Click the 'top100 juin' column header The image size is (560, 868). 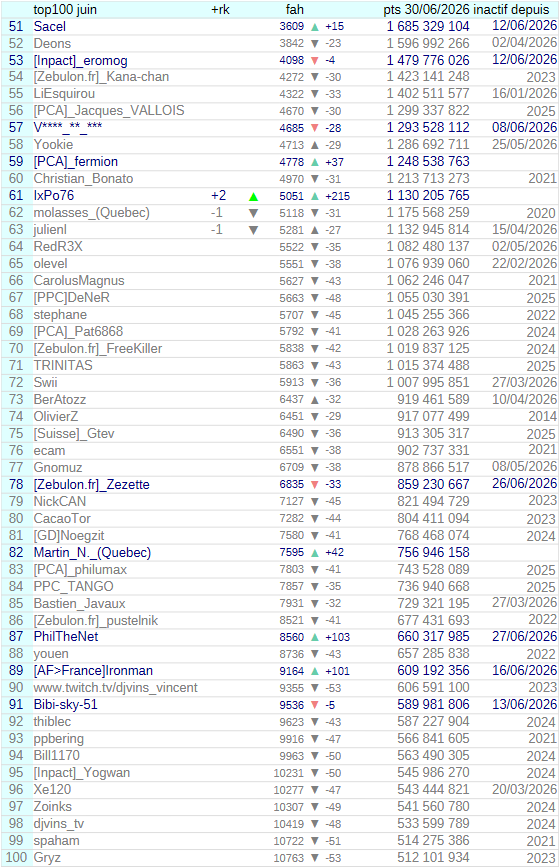pyautogui.click(x=65, y=9)
